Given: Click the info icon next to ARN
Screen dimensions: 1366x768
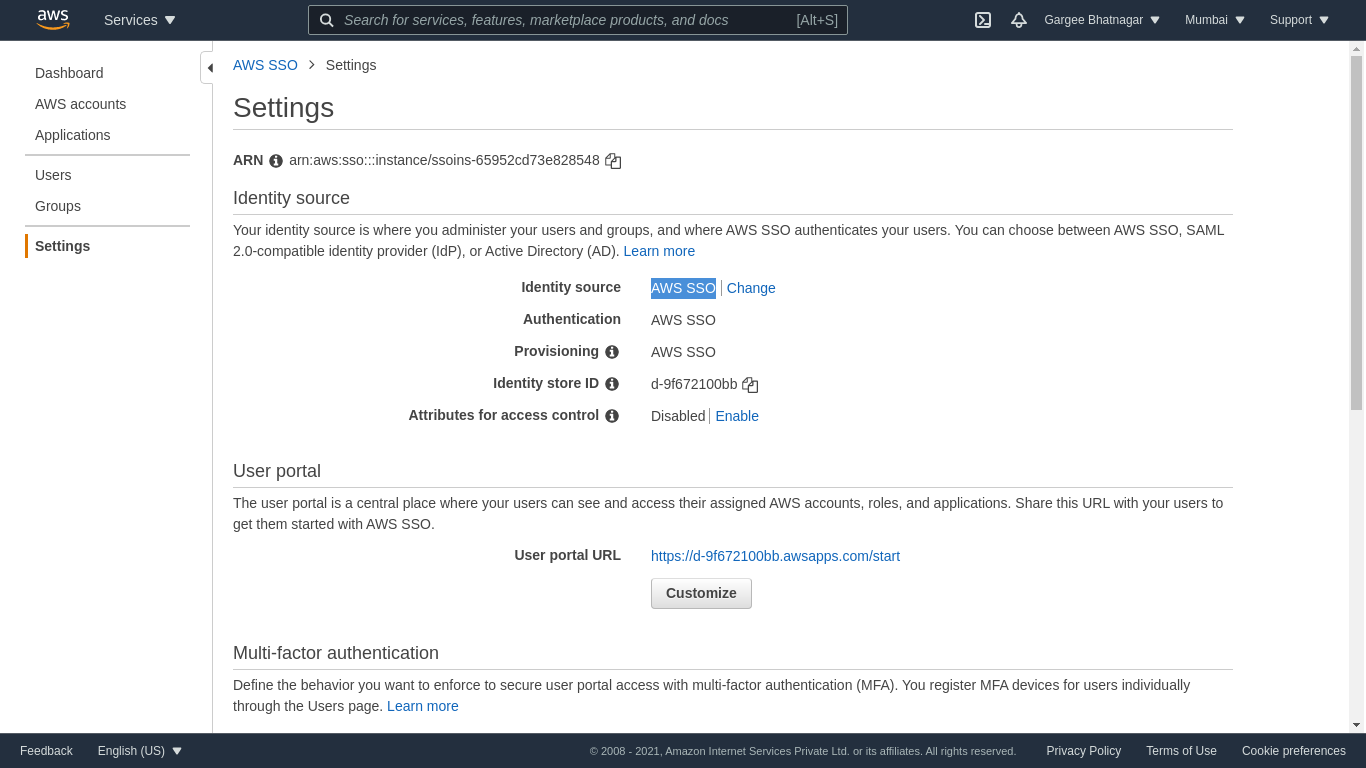Looking at the screenshot, I should 276,161.
